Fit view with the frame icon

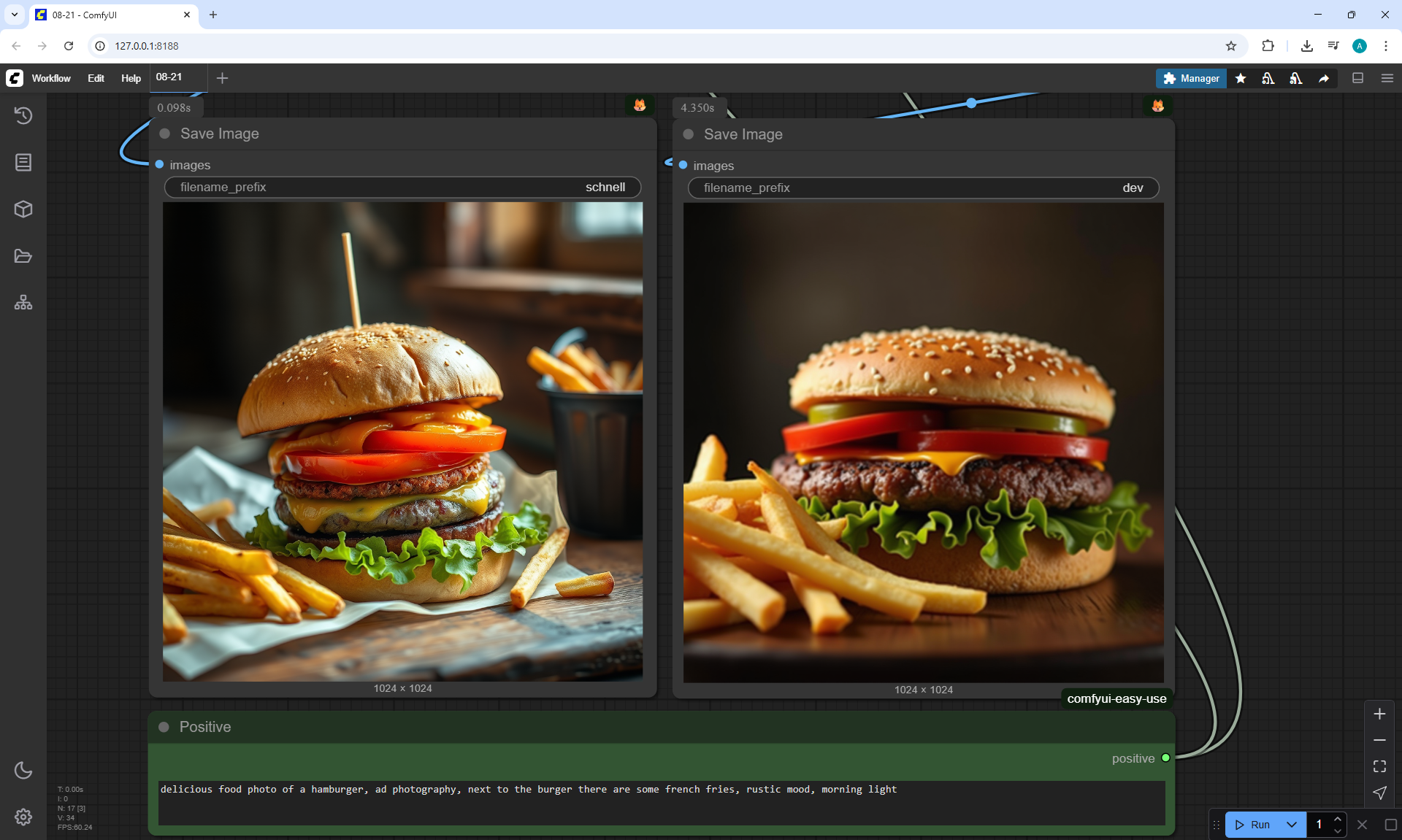click(x=1379, y=766)
